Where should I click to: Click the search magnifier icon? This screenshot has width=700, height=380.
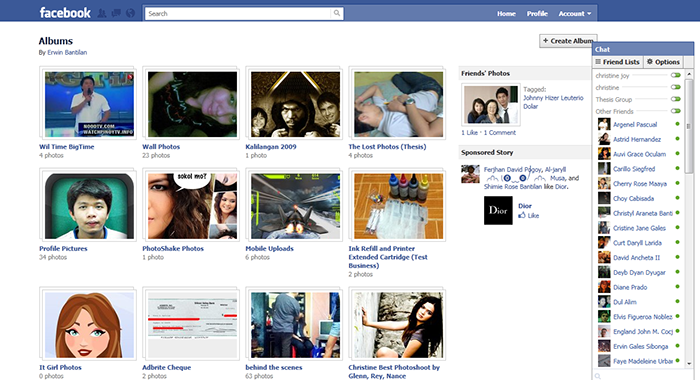337,13
